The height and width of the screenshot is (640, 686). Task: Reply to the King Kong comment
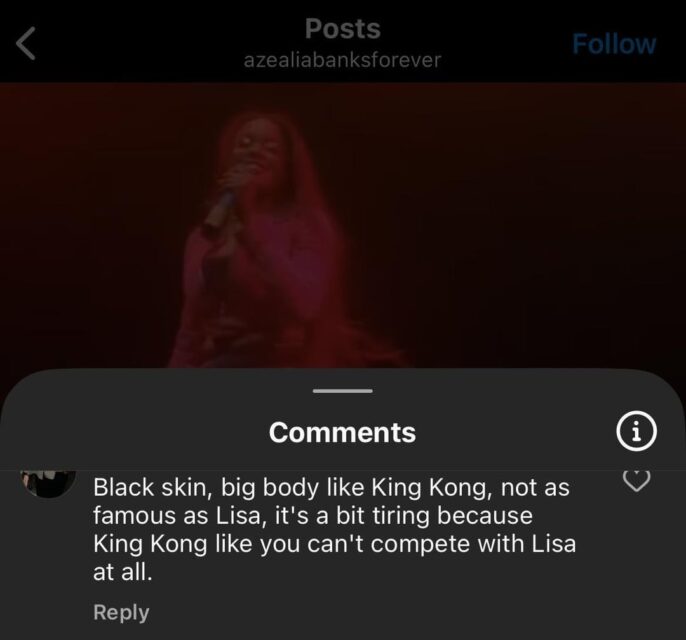click(x=121, y=612)
